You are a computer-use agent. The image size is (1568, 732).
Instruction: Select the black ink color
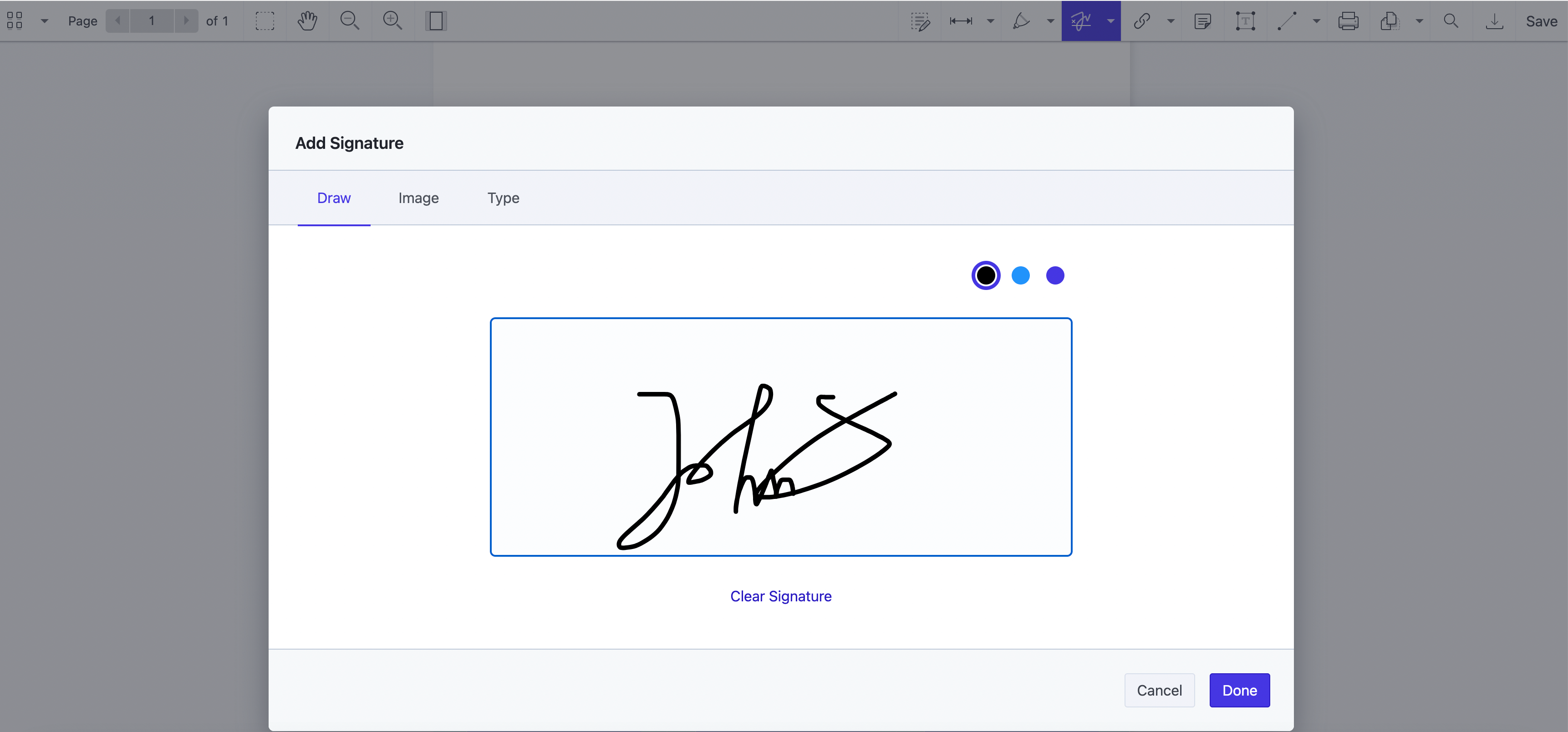pyautogui.click(x=986, y=276)
